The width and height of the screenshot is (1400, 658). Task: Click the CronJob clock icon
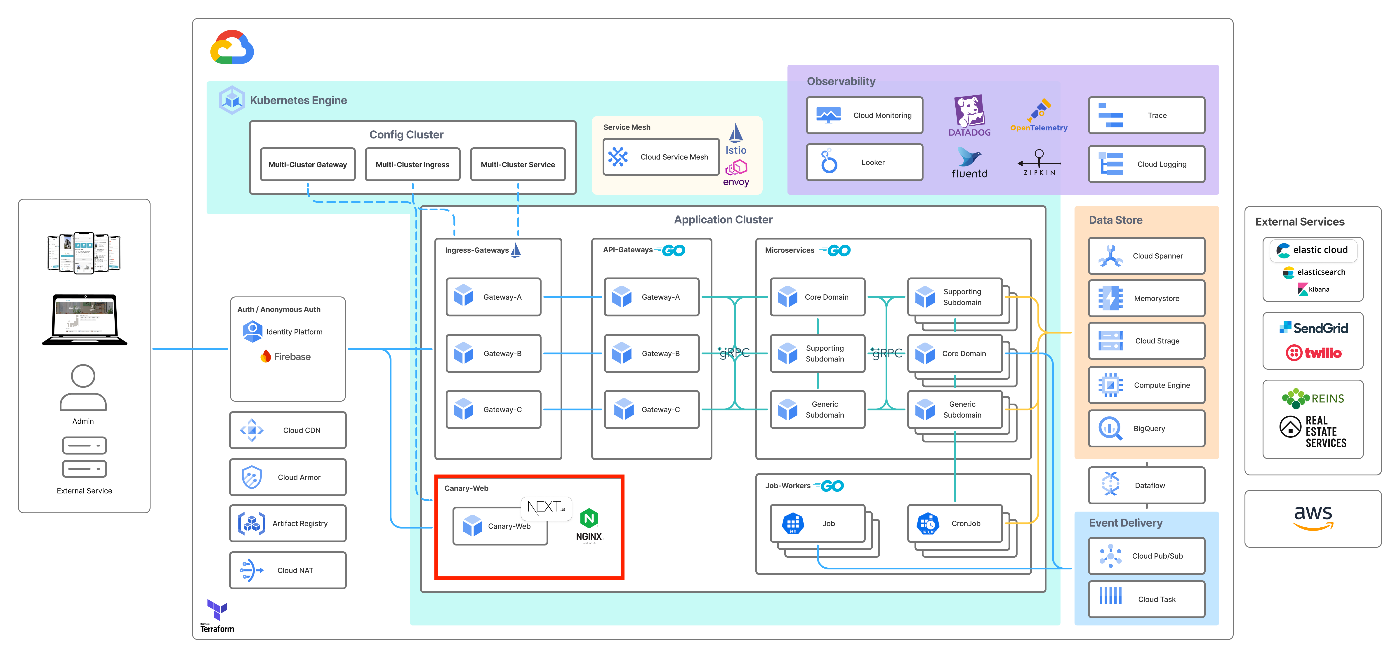coord(926,522)
